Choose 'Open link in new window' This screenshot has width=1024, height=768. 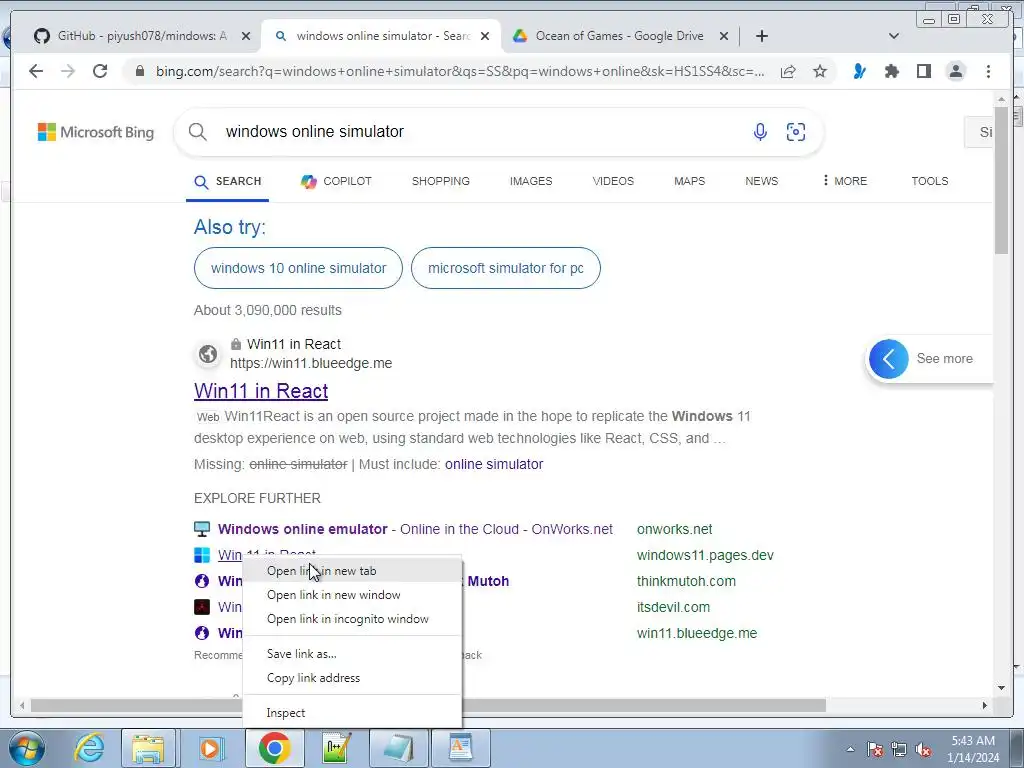(352, 595)
